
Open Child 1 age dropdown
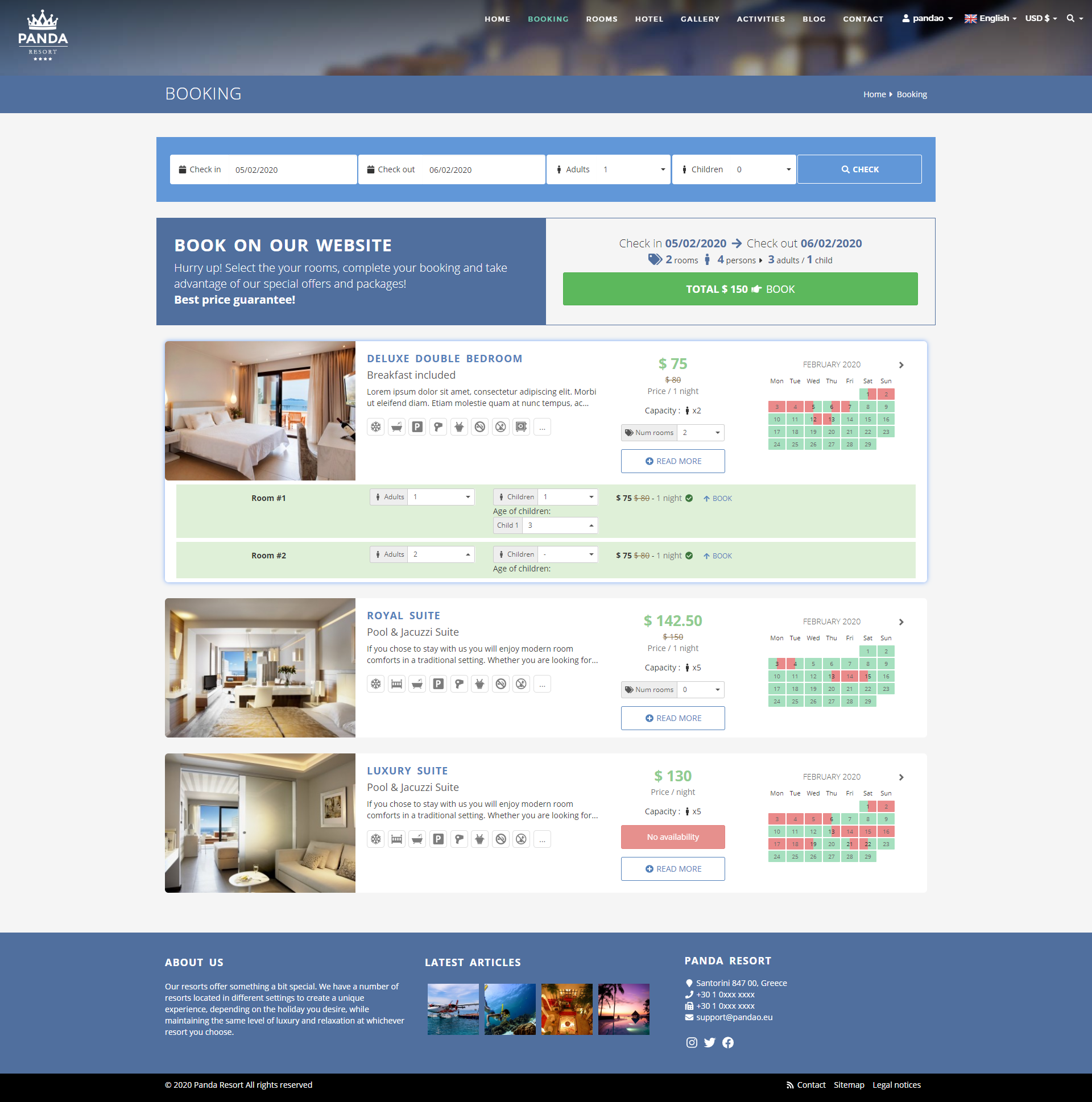click(560, 525)
